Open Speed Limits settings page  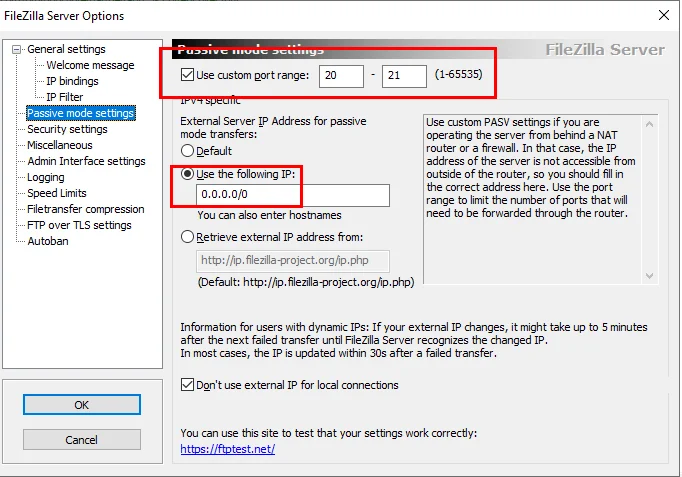pos(57,193)
